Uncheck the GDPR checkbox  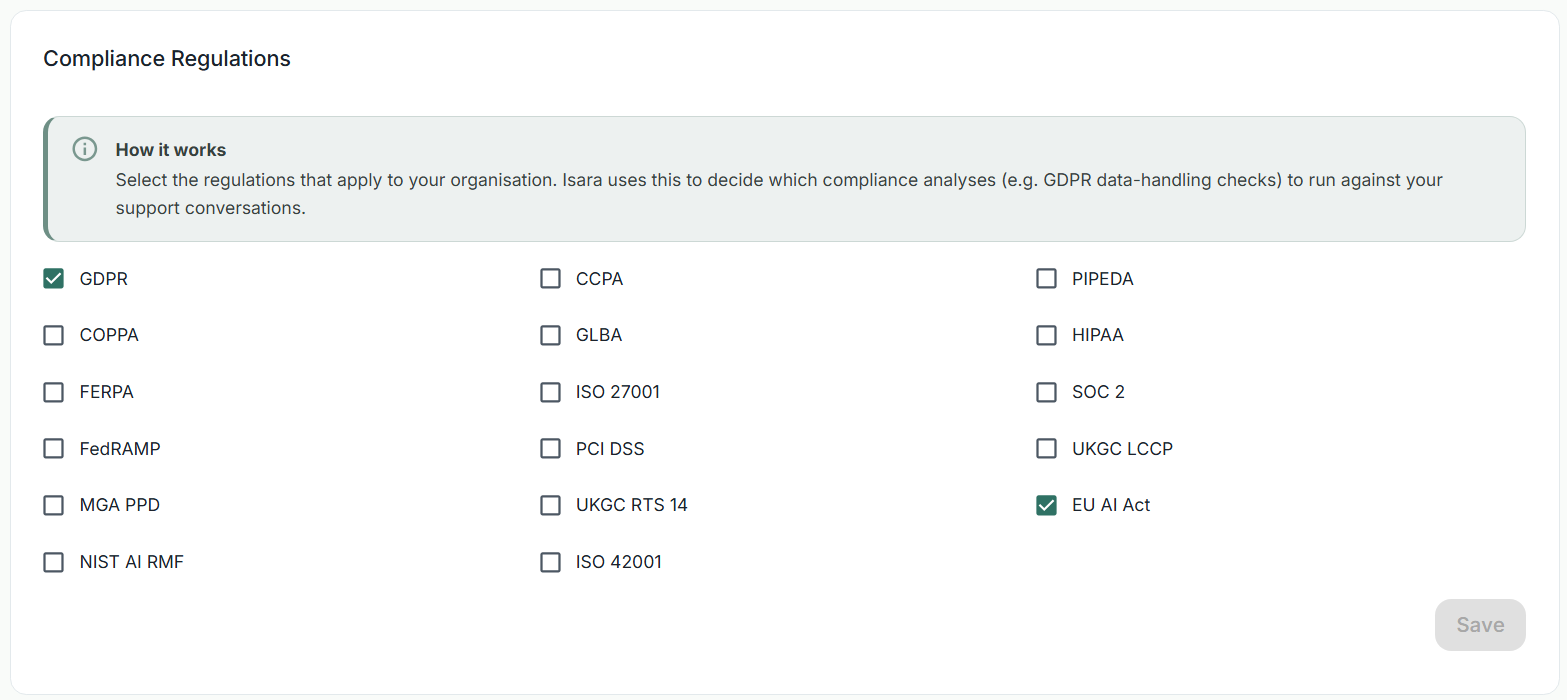54,279
